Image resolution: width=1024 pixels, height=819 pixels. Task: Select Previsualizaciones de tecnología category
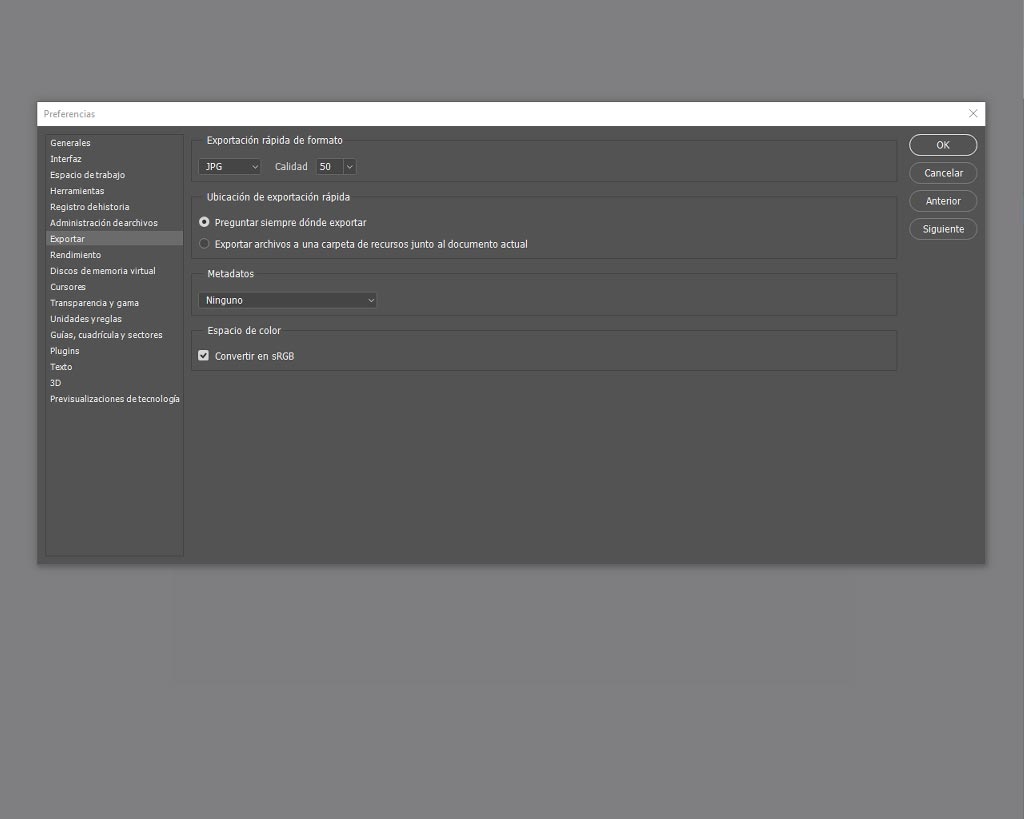[115, 399]
